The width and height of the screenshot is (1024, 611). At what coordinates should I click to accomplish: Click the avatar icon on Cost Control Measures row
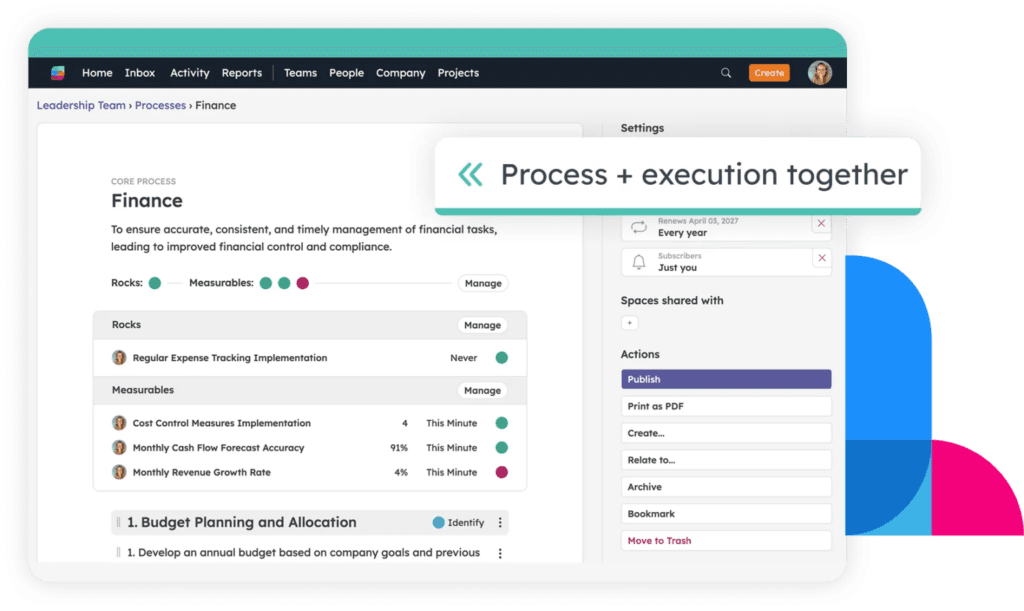pos(120,423)
